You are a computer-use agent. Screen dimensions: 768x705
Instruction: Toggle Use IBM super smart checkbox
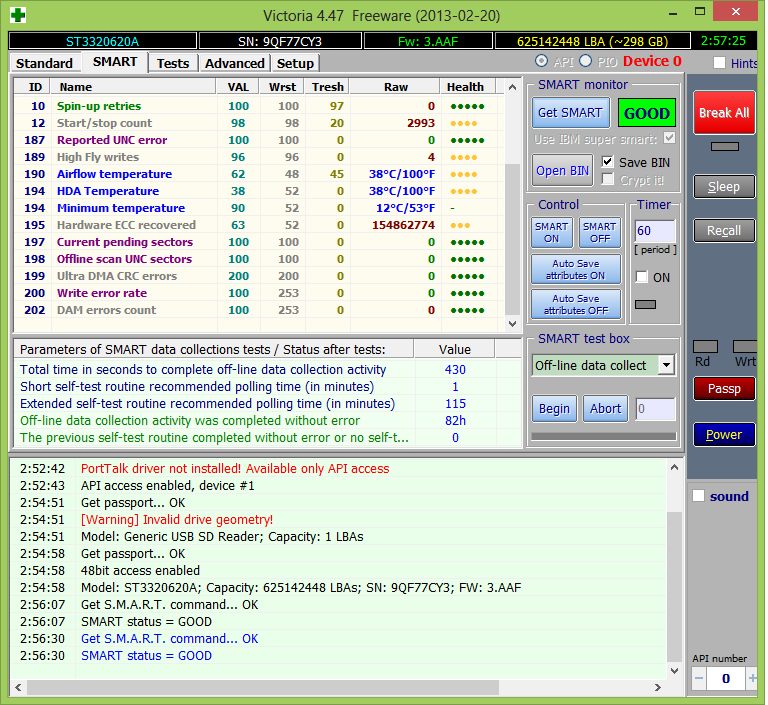tap(669, 138)
